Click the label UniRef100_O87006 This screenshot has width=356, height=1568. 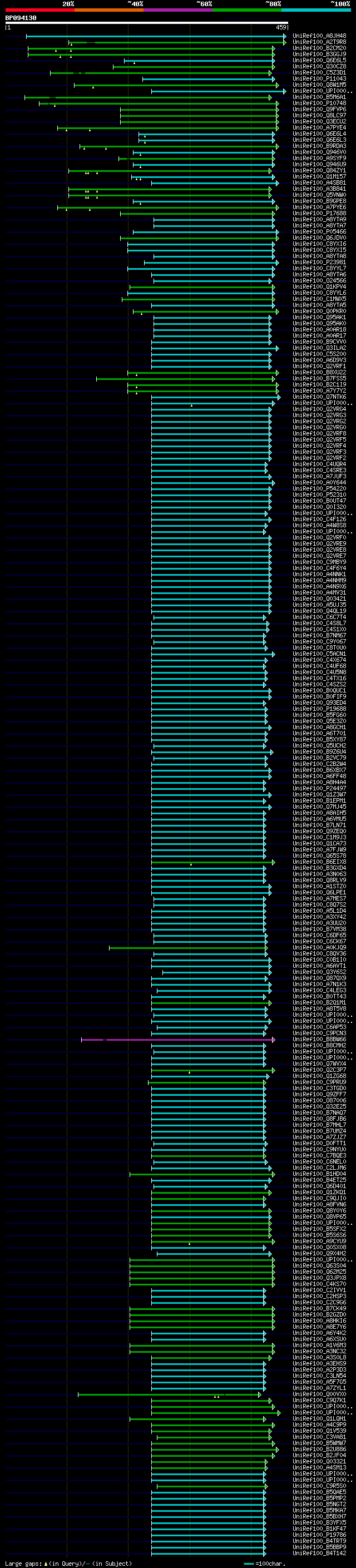pos(319,1101)
